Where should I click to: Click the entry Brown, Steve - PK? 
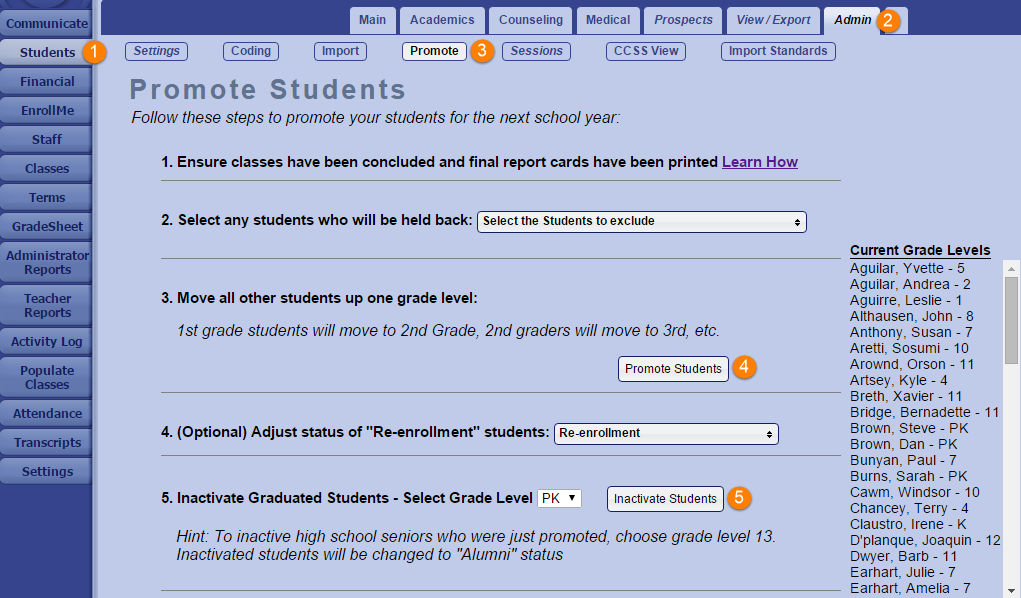[909, 429]
